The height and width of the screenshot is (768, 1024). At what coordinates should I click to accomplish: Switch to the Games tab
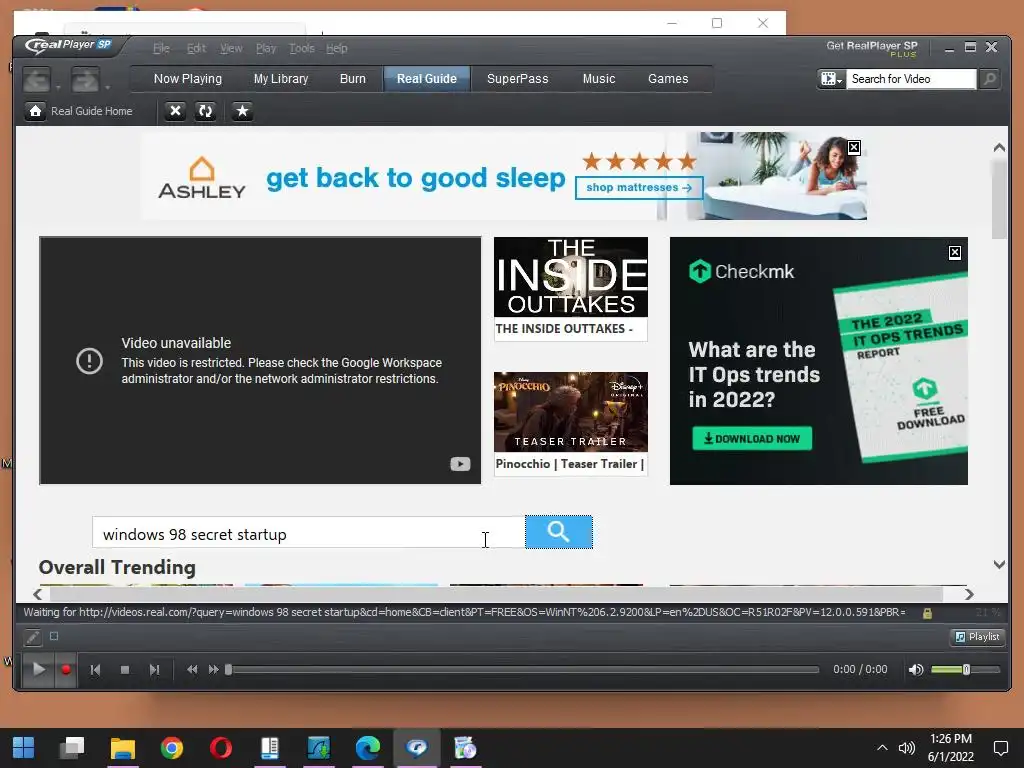pos(668,78)
